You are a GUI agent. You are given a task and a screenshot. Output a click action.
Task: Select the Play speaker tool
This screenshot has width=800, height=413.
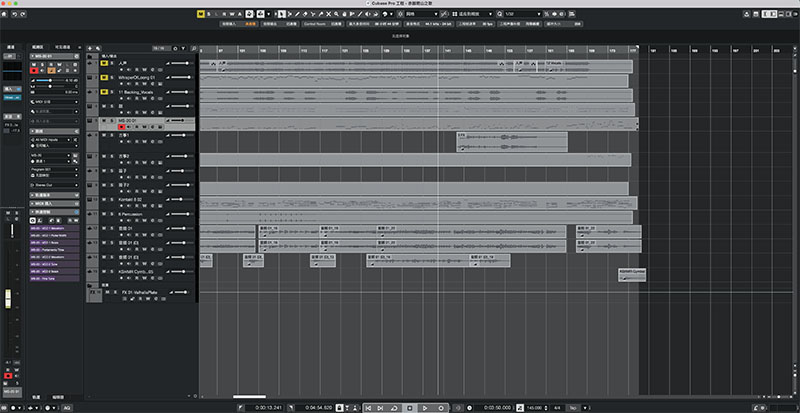[367, 14]
